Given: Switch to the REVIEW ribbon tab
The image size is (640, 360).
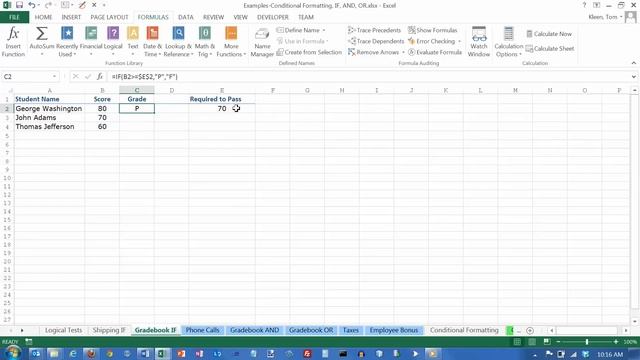Looking at the screenshot, I should tap(213, 17).
